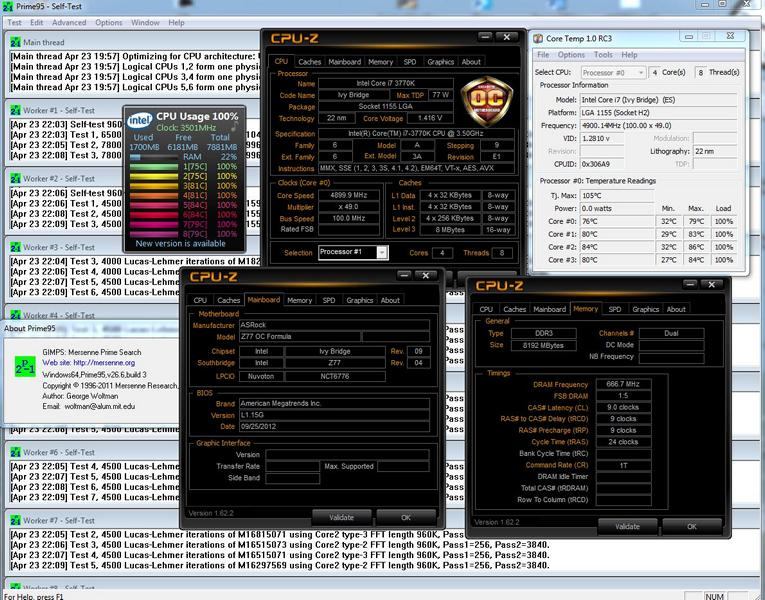Open the Options menu in Core Temp
The image size is (765, 600).
click(x=571, y=55)
